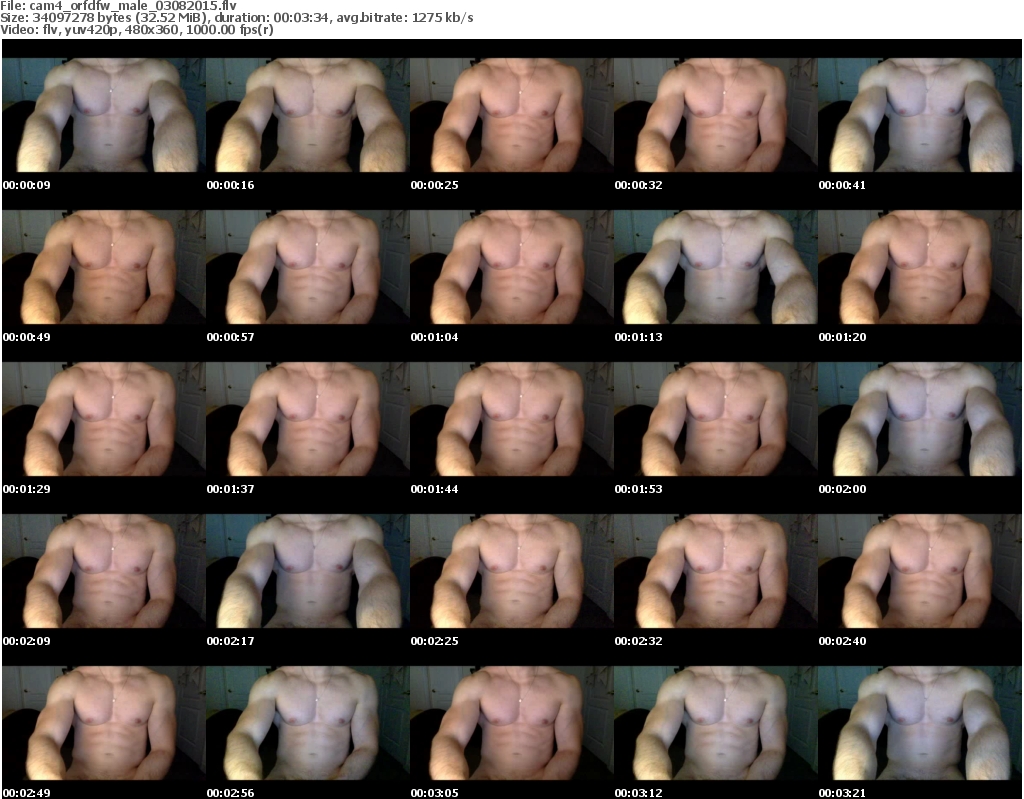Viewport: 1024px width, 799px height.
Task: Select the thumbnail at timestamp 00:00:25
Action: [x=511, y=115]
